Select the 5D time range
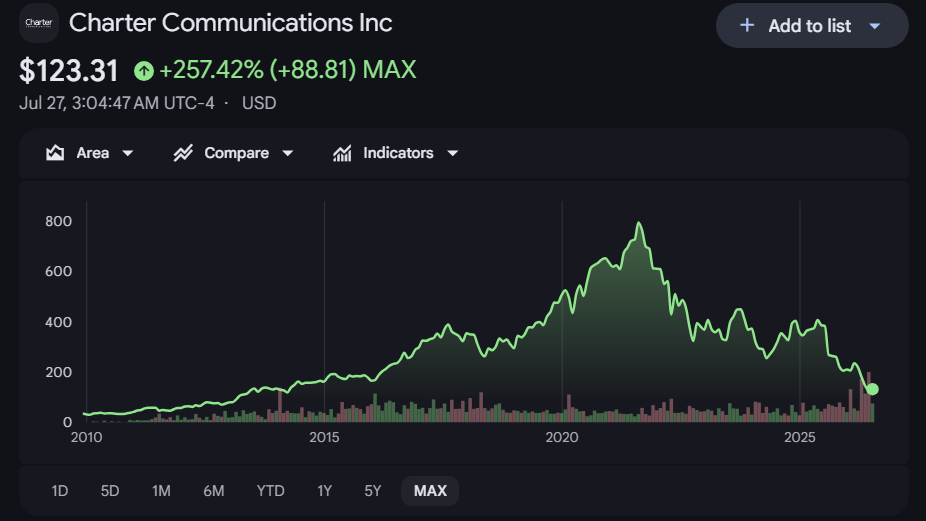 [x=110, y=491]
